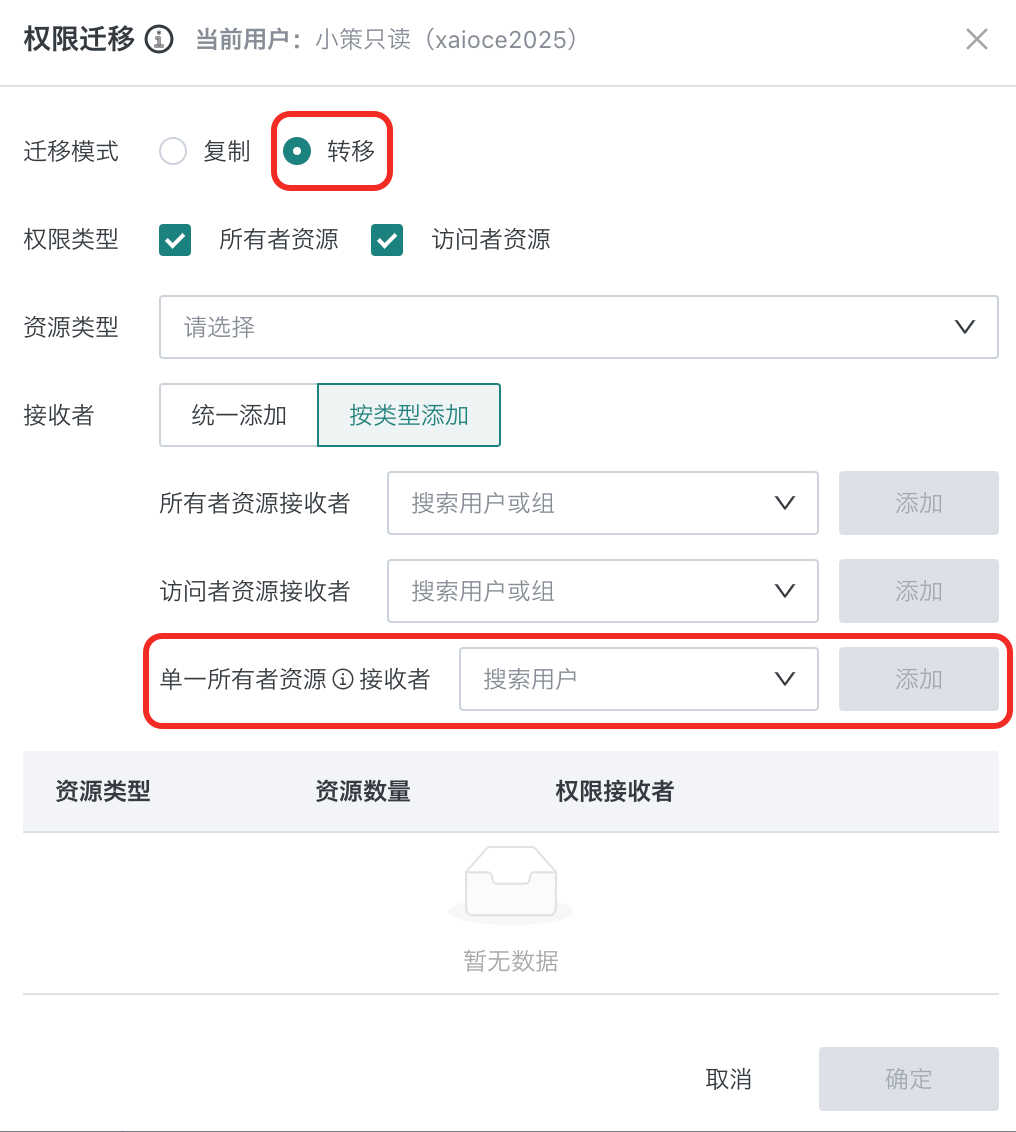Open the 资源类型 请选择 dropdown

pos(578,327)
